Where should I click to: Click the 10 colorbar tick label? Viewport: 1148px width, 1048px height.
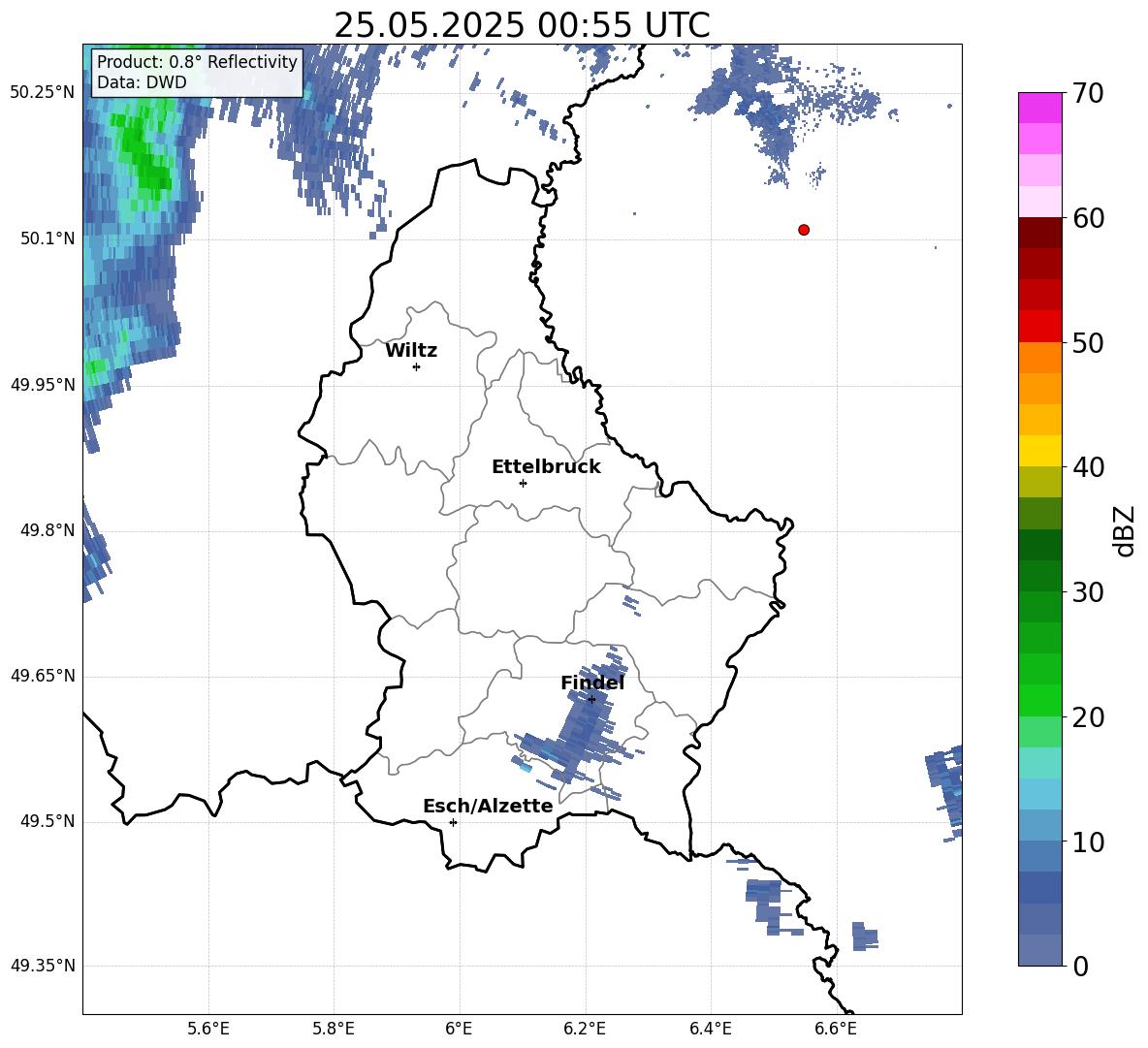1088,842
